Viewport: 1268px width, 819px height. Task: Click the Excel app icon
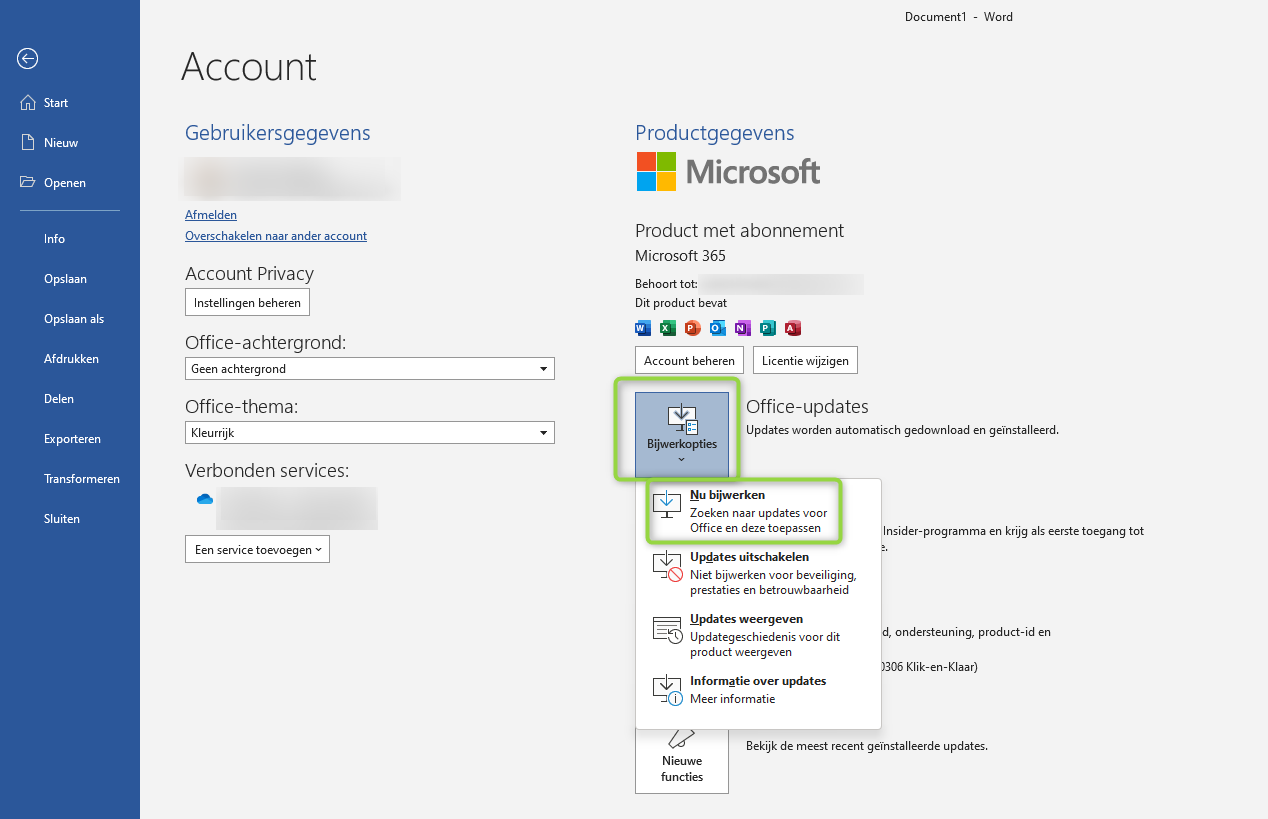(668, 328)
